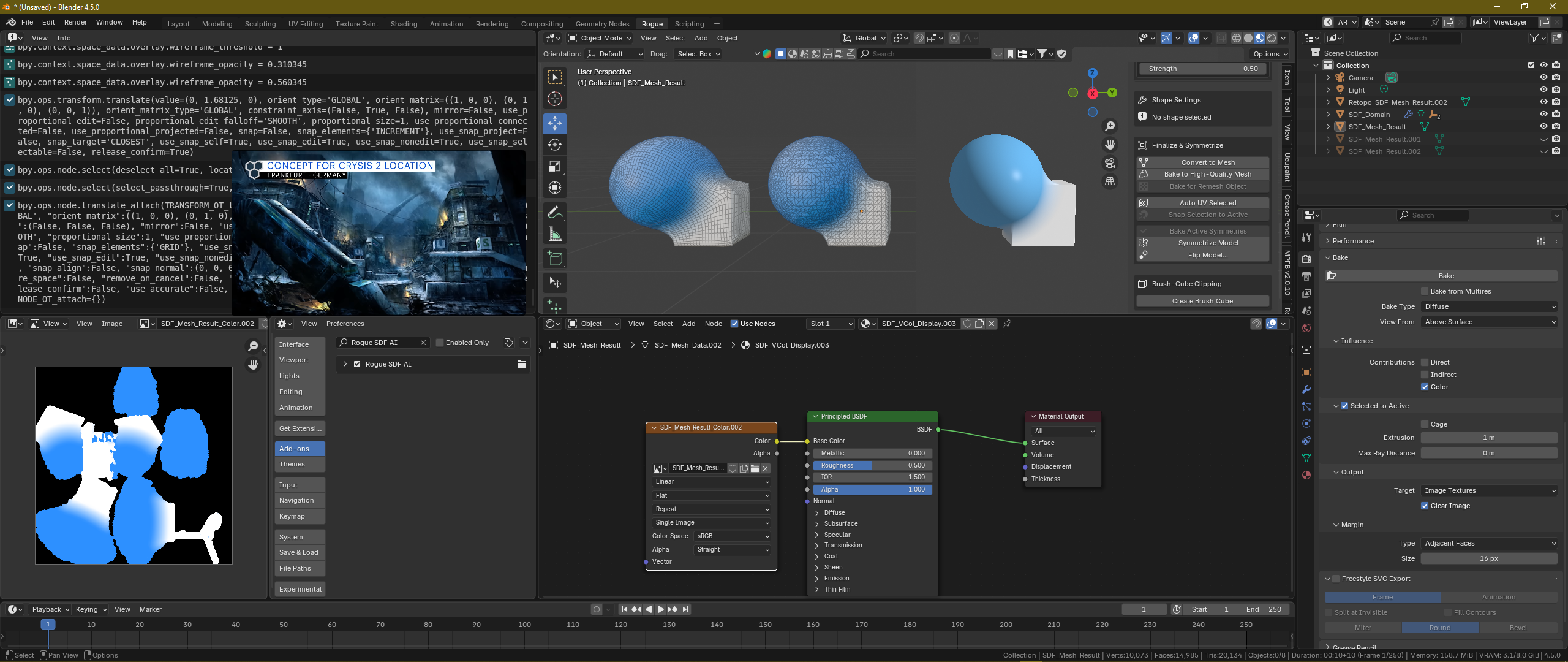Switch perspective/orthographic grid gizmo in viewport
Image resolution: width=1568 pixels, height=662 pixels.
pos(1110,181)
